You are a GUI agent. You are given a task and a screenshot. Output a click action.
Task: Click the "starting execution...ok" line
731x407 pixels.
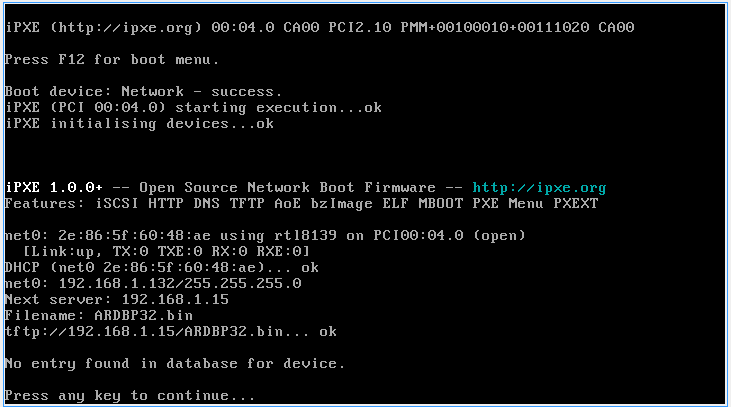[x=192, y=108]
